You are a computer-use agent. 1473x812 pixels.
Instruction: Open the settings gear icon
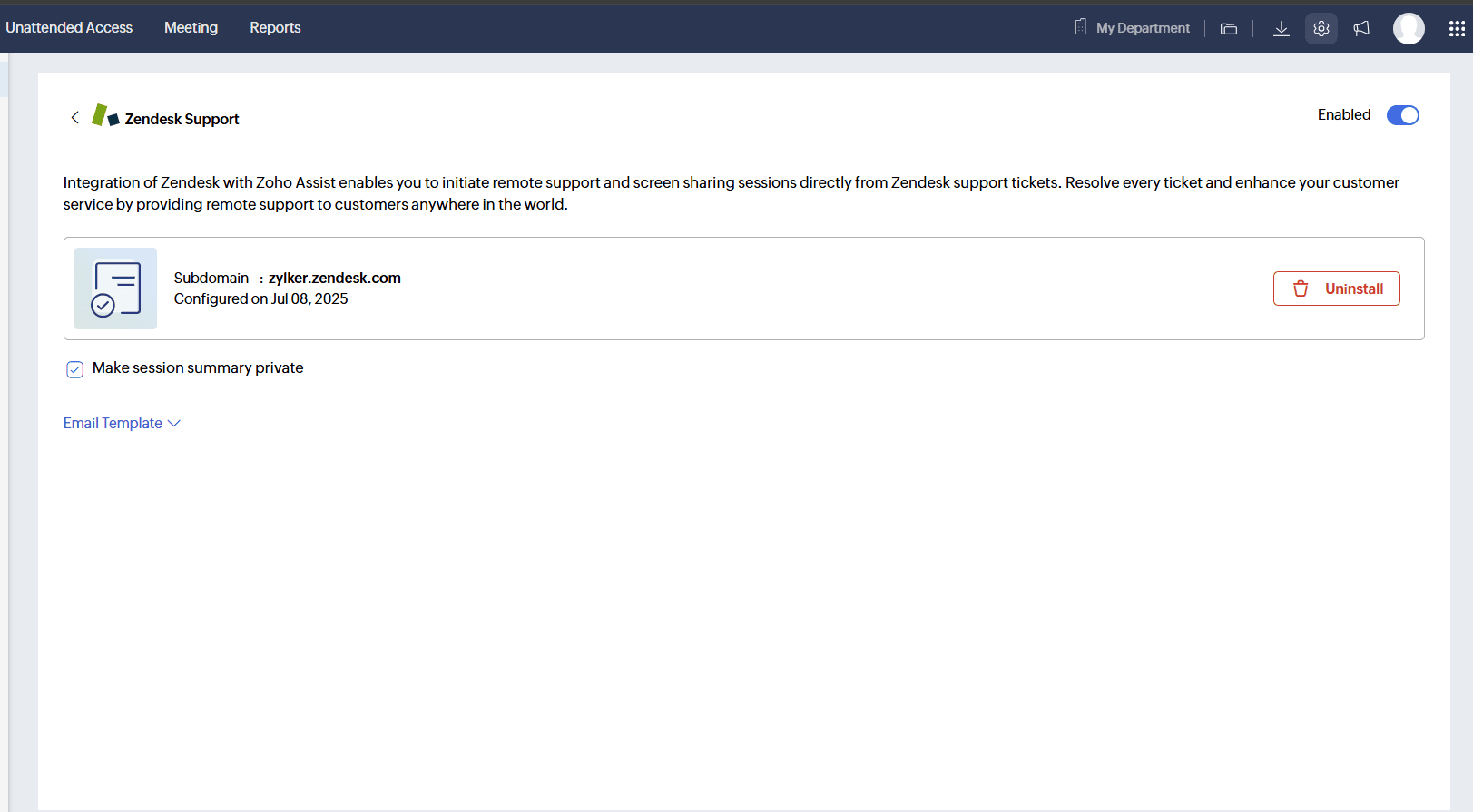pos(1321,29)
